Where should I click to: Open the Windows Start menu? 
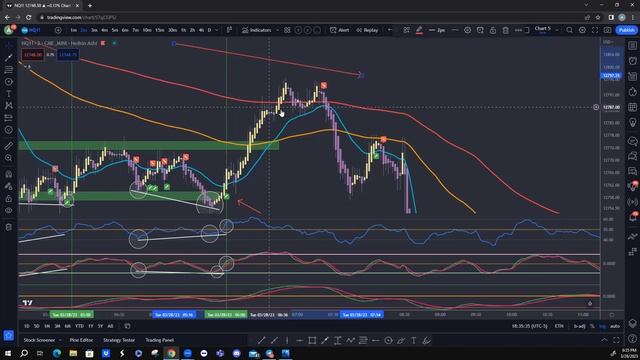[8, 353]
